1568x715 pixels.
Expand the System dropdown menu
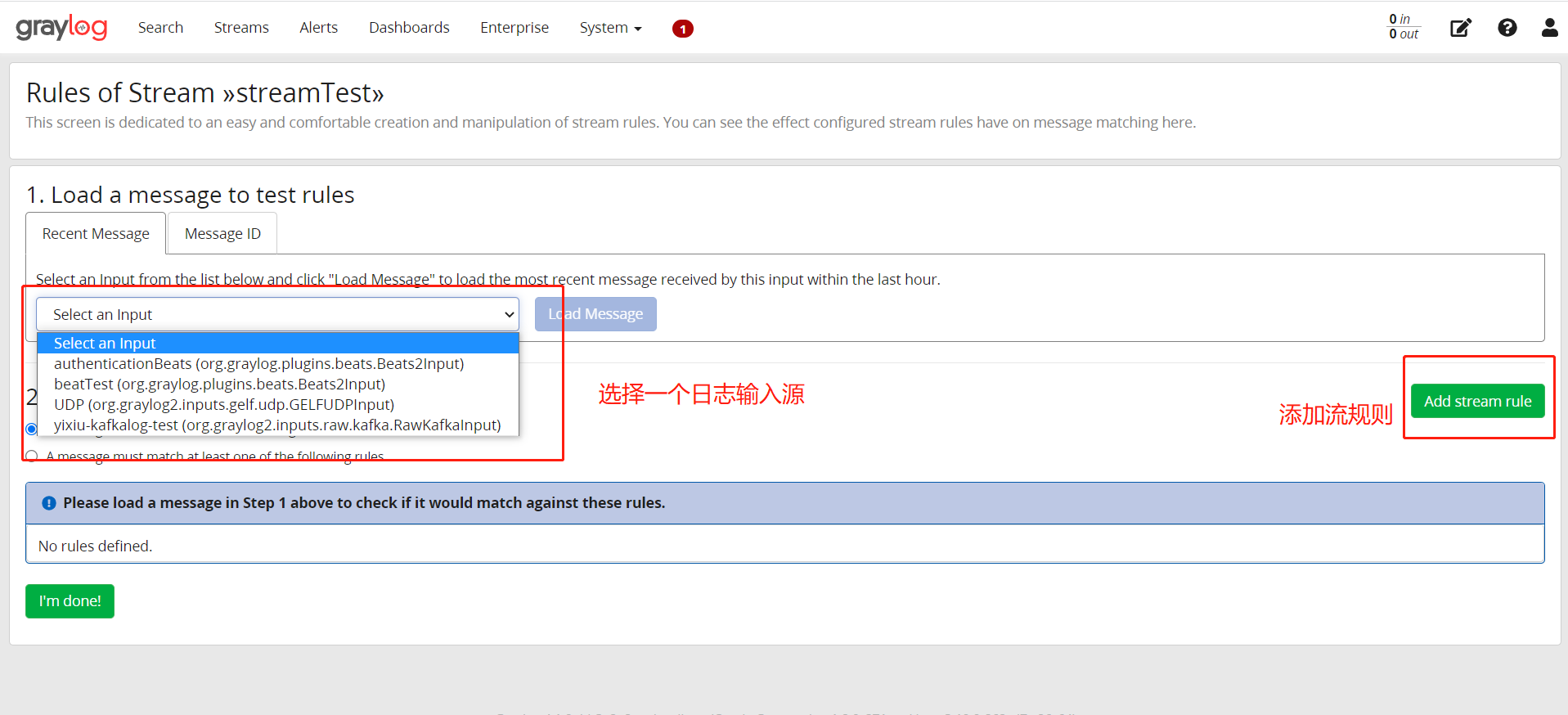coord(610,27)
